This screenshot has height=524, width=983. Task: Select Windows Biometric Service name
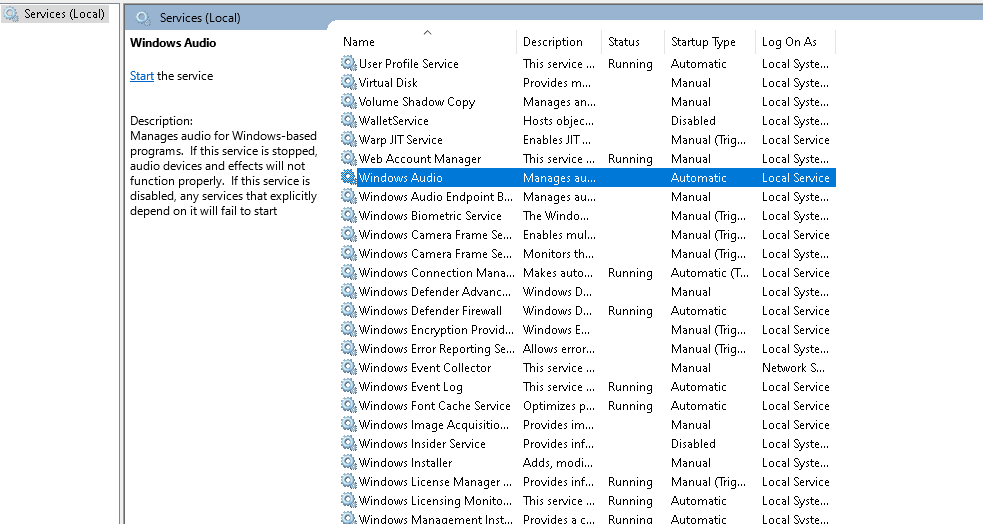pos(429,216)
